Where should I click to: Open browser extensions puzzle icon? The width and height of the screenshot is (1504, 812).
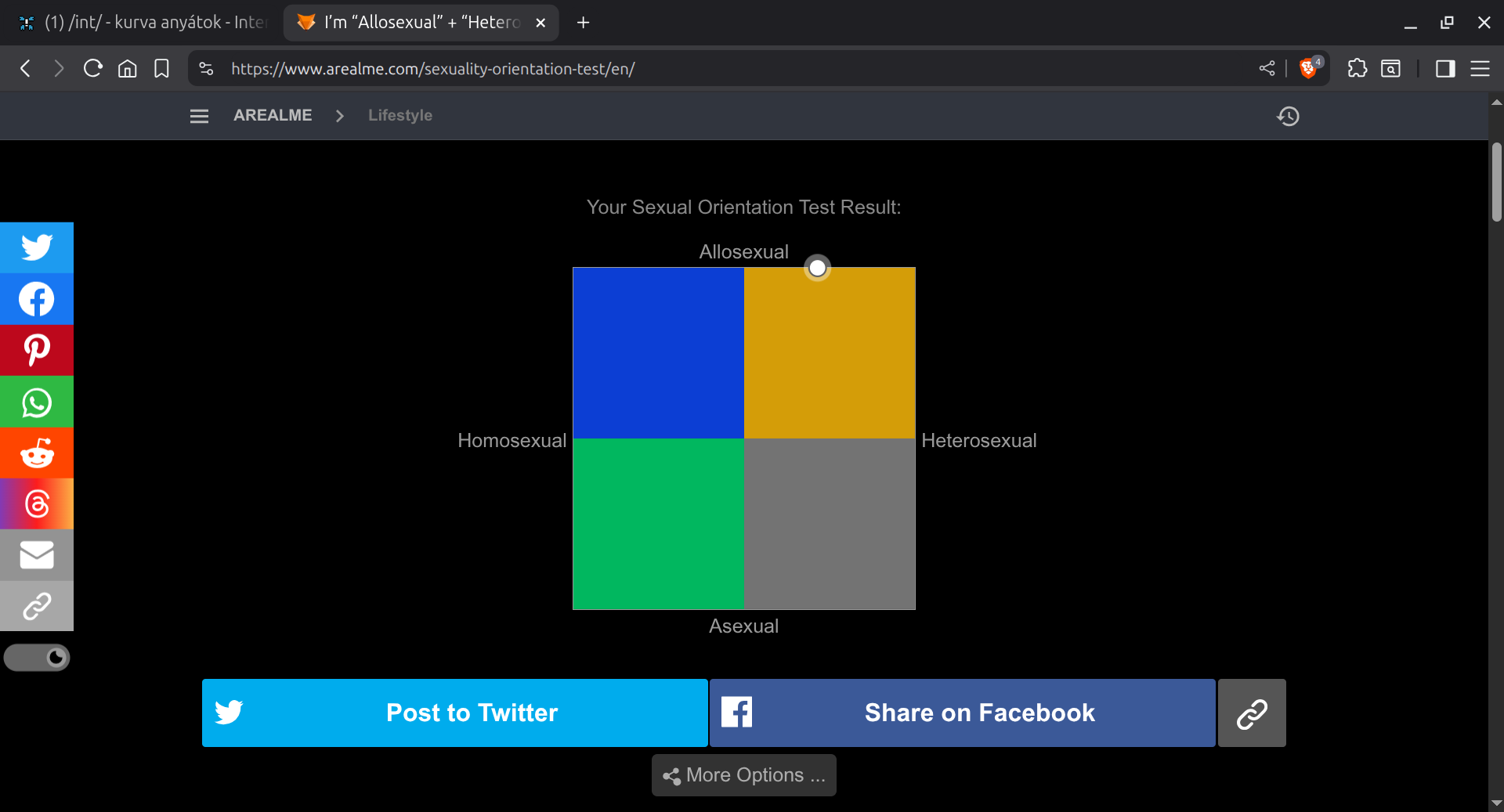[1358, 69]
